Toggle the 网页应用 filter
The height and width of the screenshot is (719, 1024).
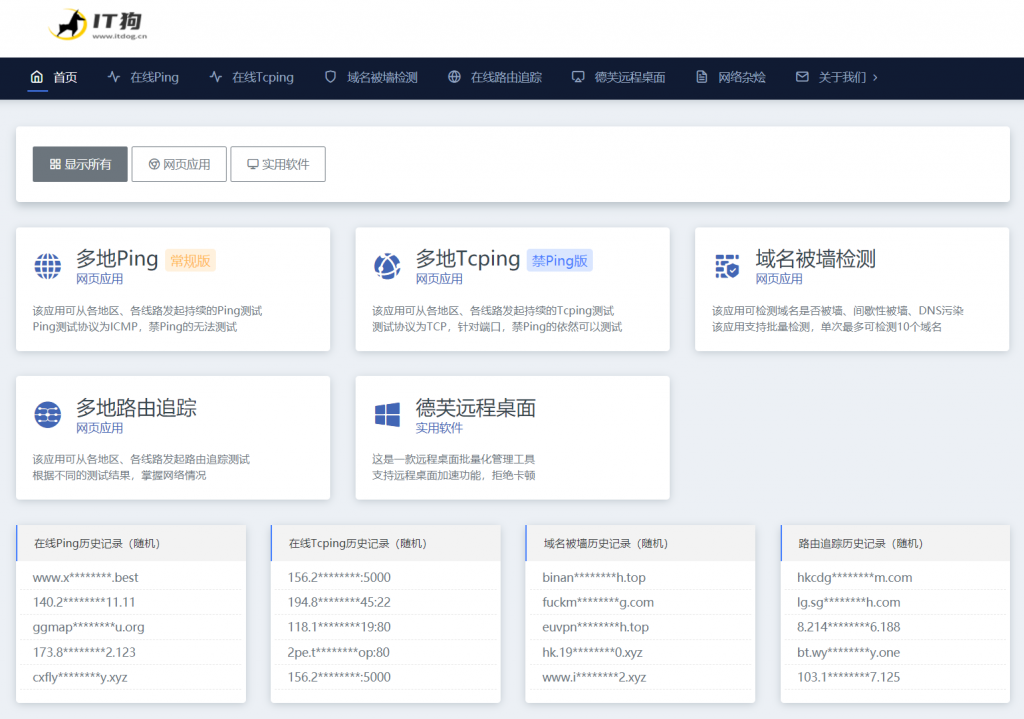click(x=178, y=164)
